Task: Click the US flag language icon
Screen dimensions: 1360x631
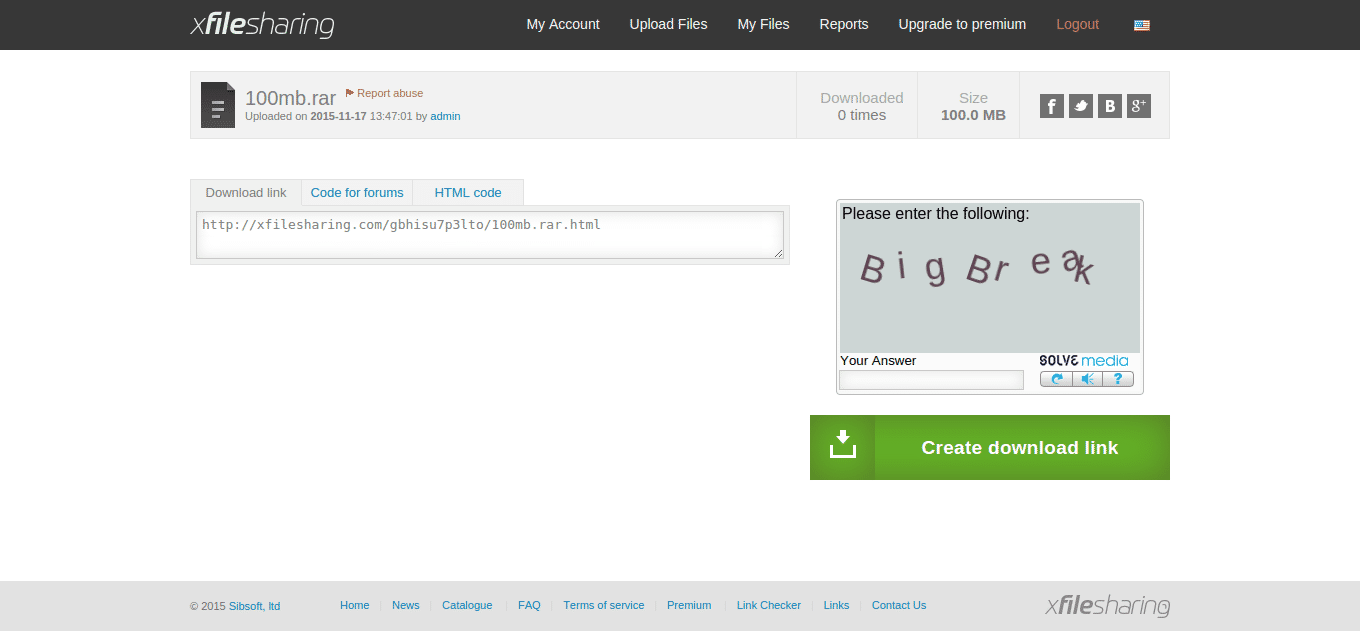Action: pyautogui.click(x=1142, y=25)
